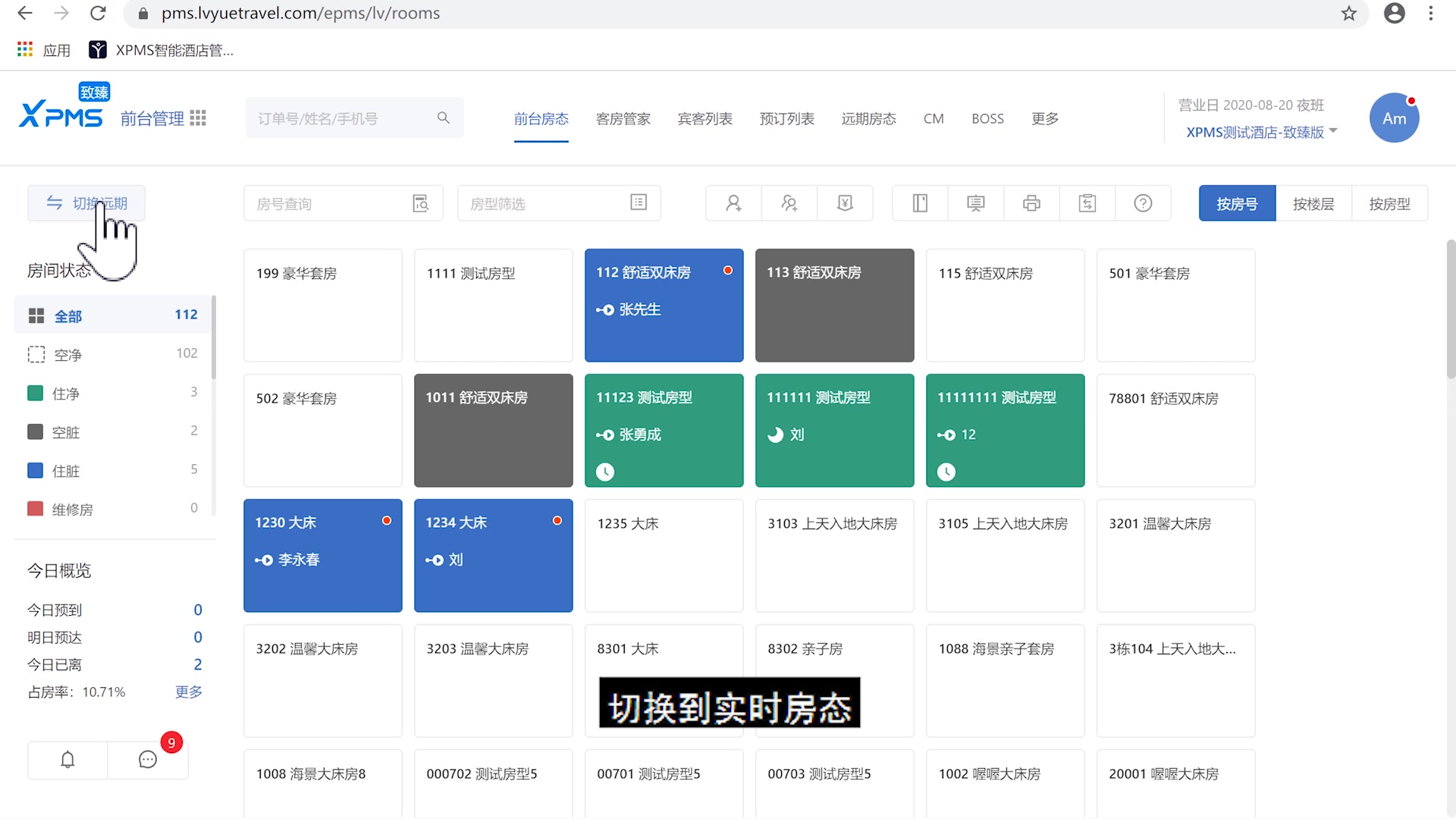Open the 宾客列表 tab

(x=704, y=118)
